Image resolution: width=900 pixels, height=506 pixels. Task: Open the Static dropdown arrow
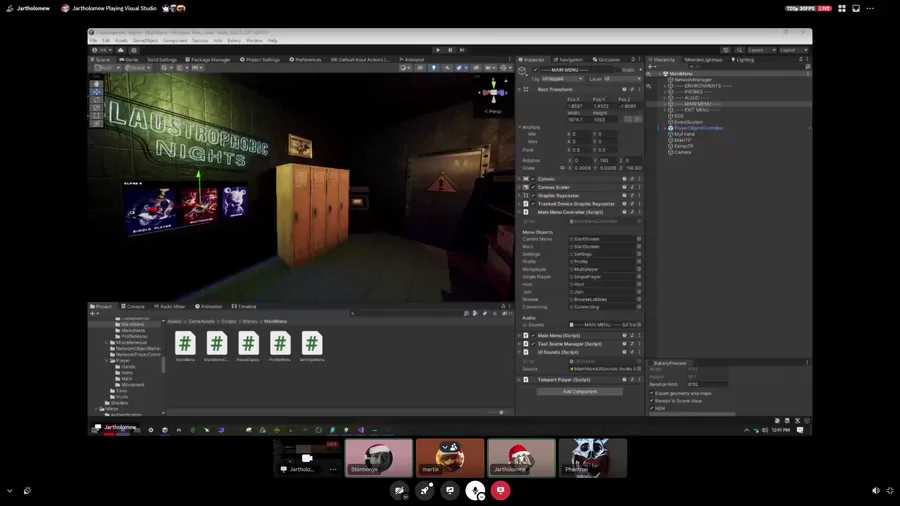coord(640,70)
